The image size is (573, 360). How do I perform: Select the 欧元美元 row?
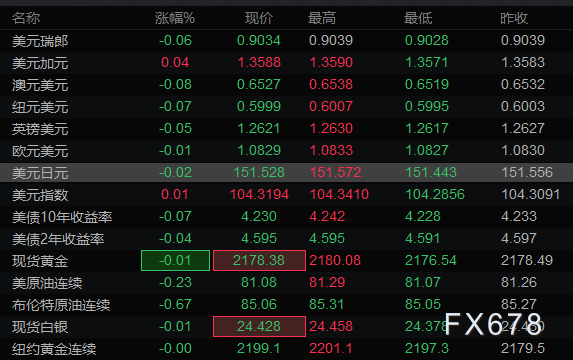pyautogui.click(x=286, y=151)
